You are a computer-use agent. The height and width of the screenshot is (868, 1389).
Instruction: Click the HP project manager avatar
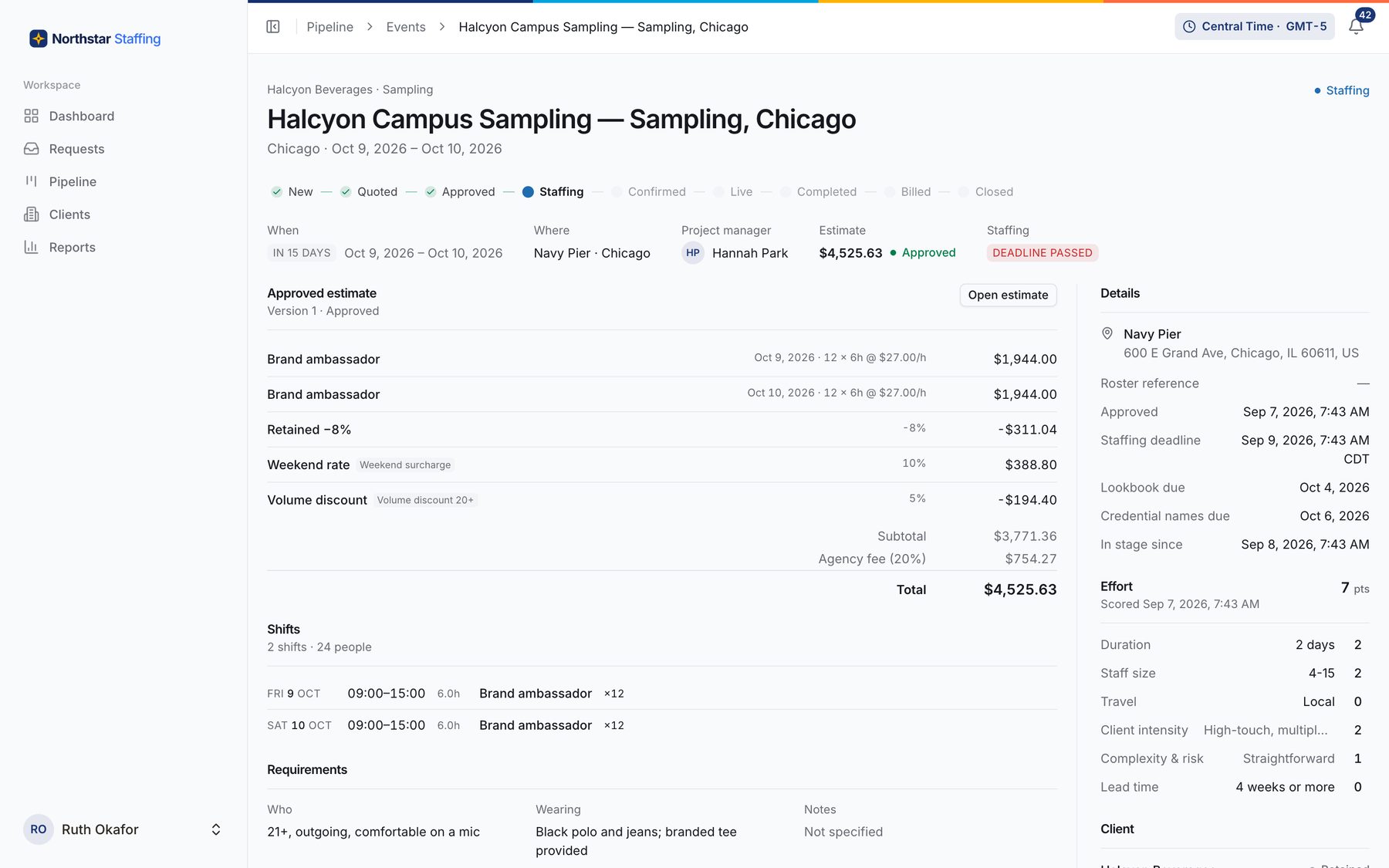693,253
